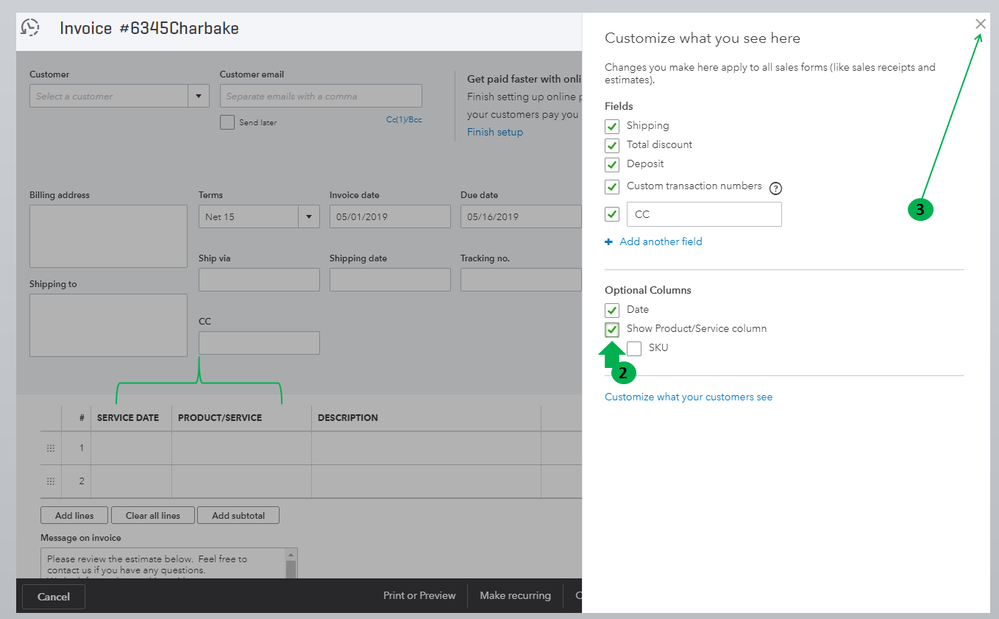Viewport: 999px width, 619px height.
Task: Grab the drag handle for row 1
Action: (x=51, y=448)
